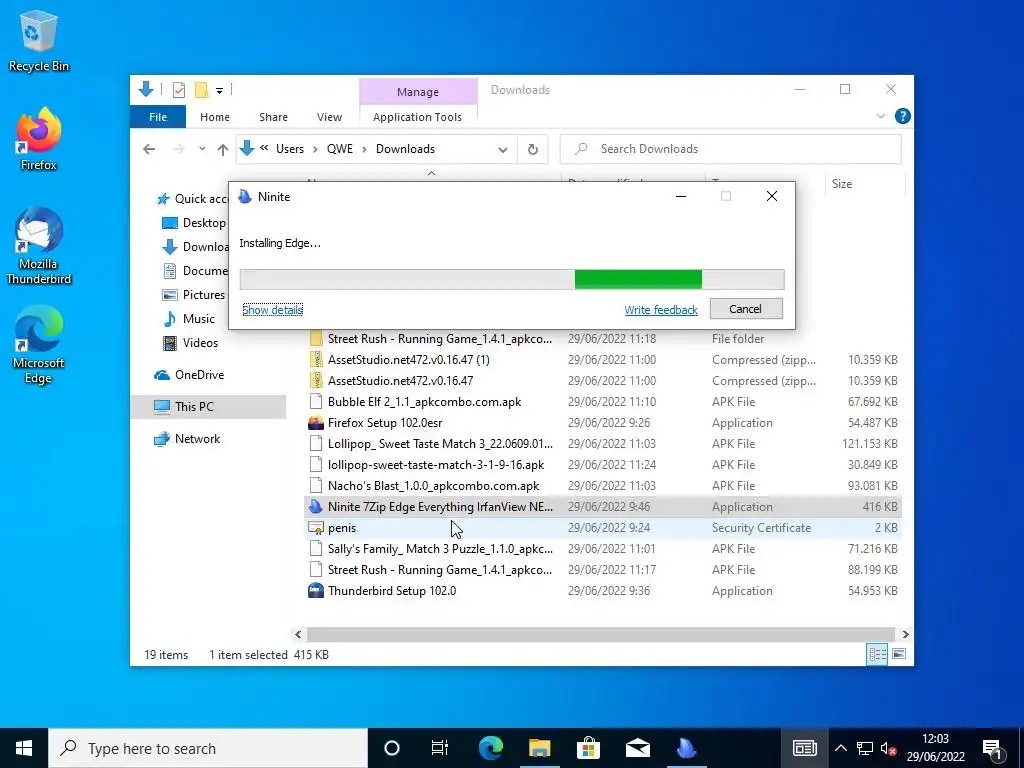Click Properties icon in quick access toolbar
1024x768 pixels.
[178, 90]
